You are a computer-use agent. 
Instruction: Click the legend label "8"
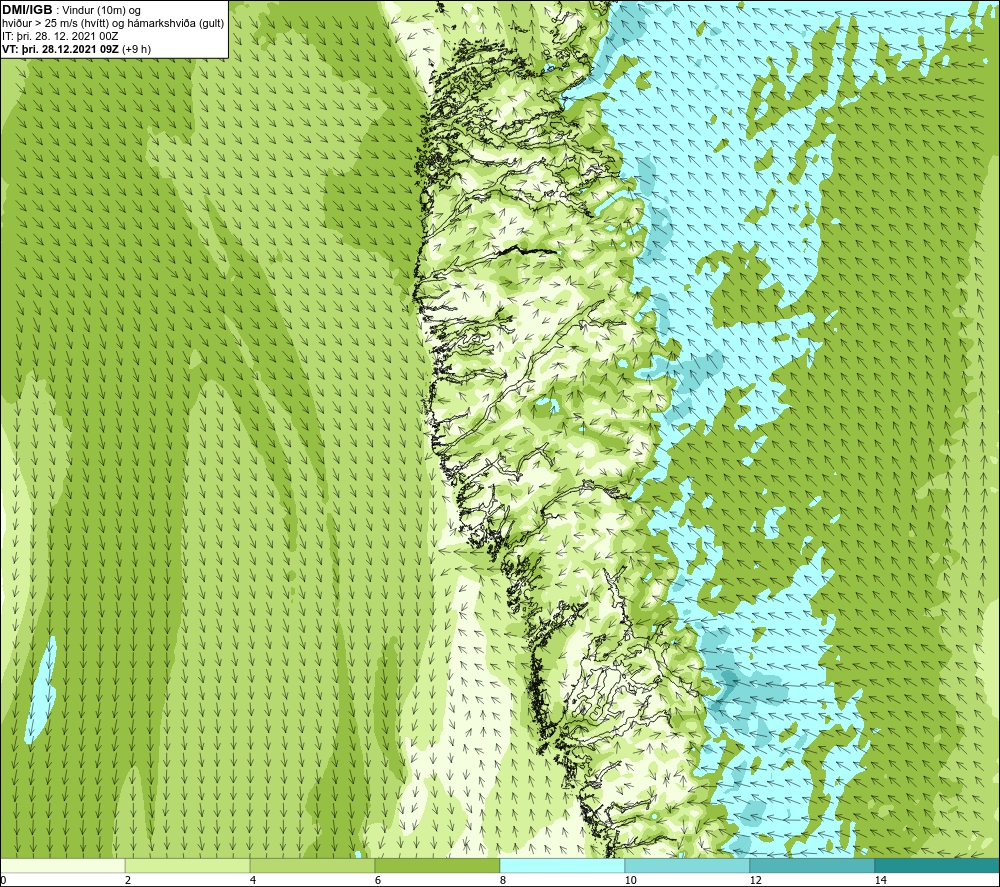(x=503, y=880)
